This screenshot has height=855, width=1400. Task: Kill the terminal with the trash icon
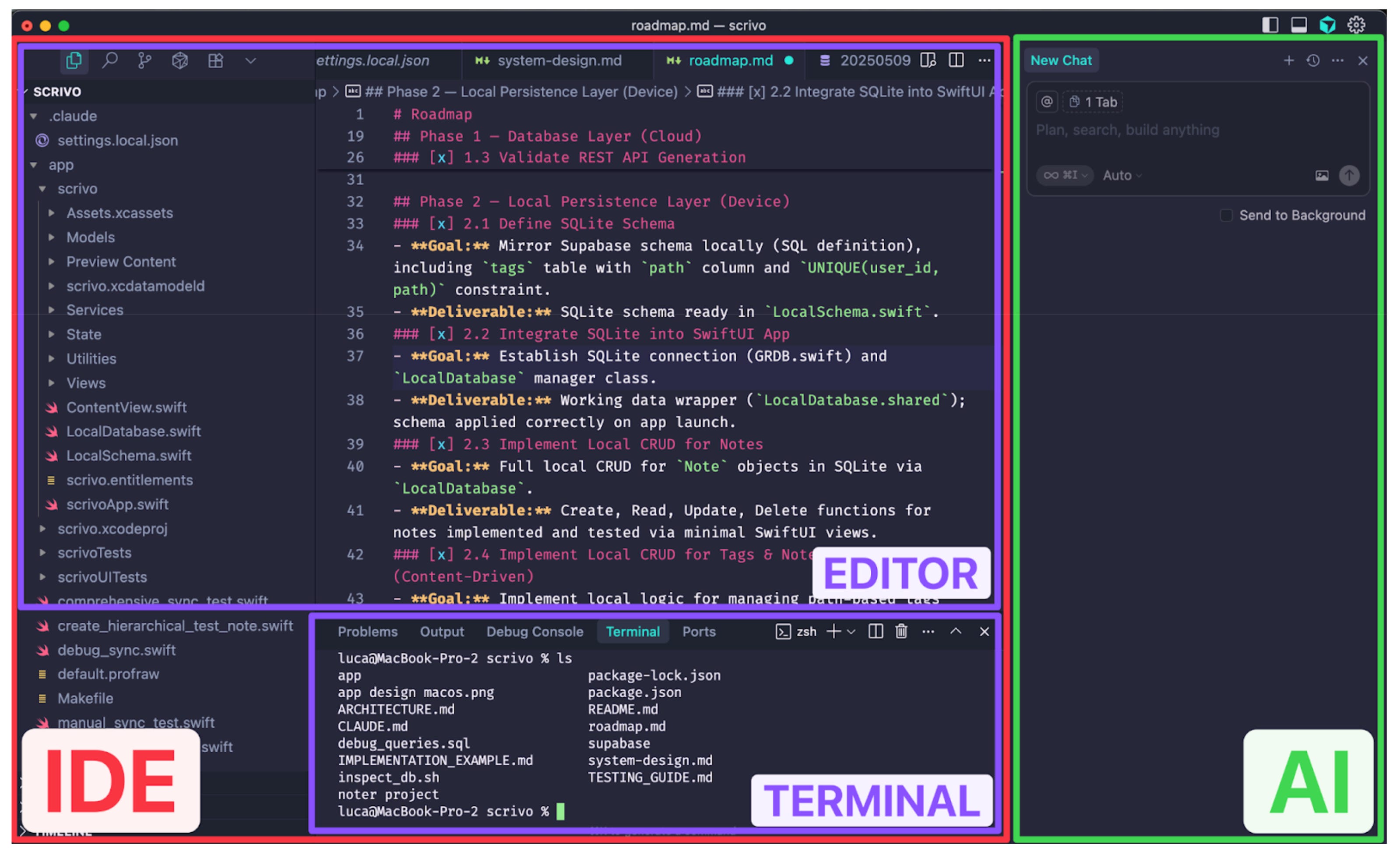click(x=901, y=632)
